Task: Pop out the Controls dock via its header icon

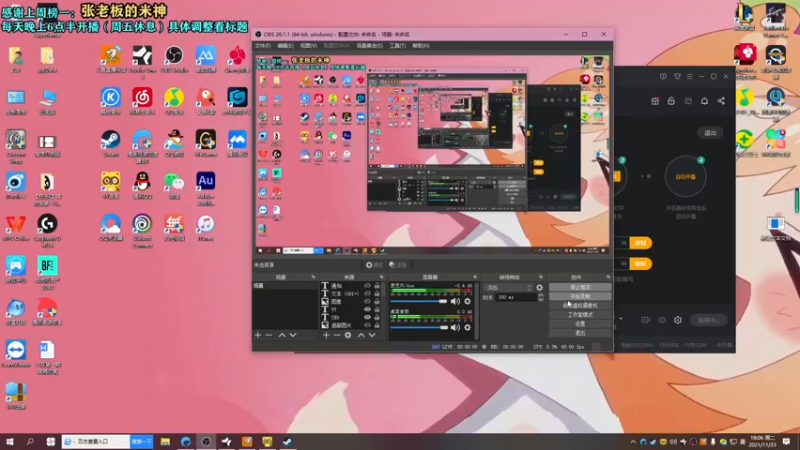Action: click(608, 277)
